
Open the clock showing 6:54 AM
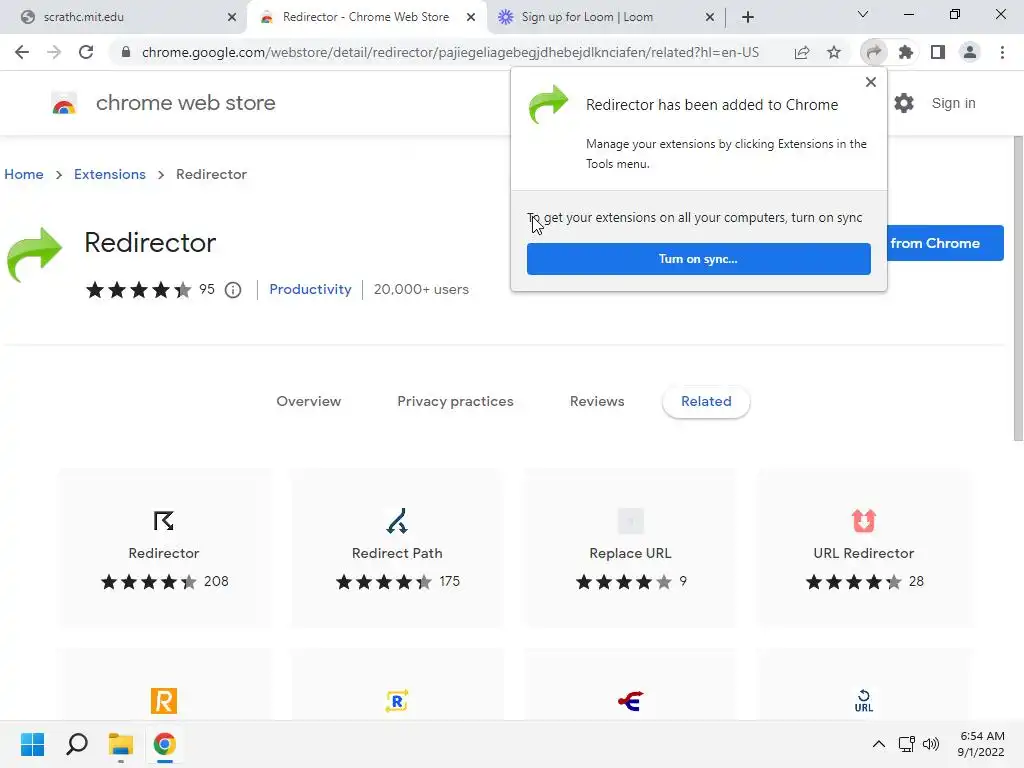click(981, 744)
